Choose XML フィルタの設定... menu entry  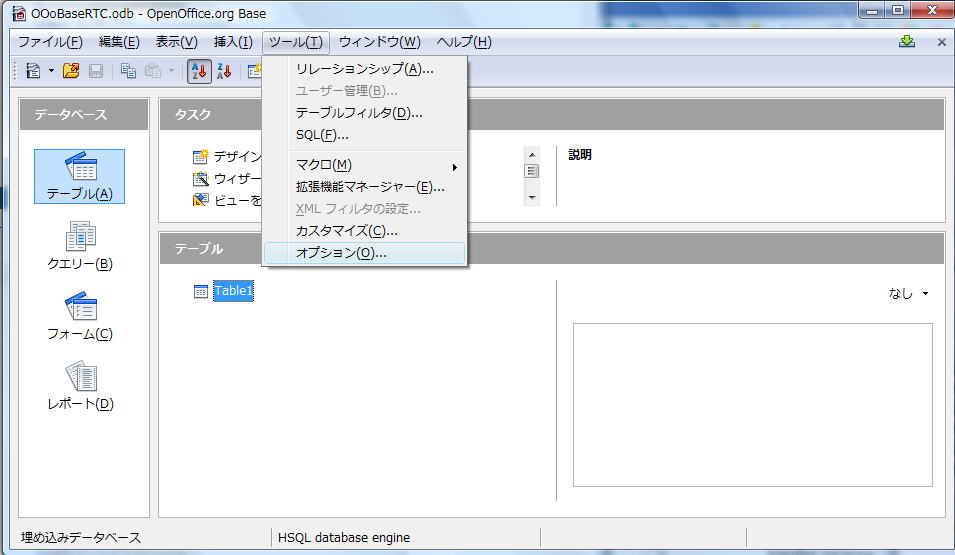pyautogui.click(x=364, y=209)
